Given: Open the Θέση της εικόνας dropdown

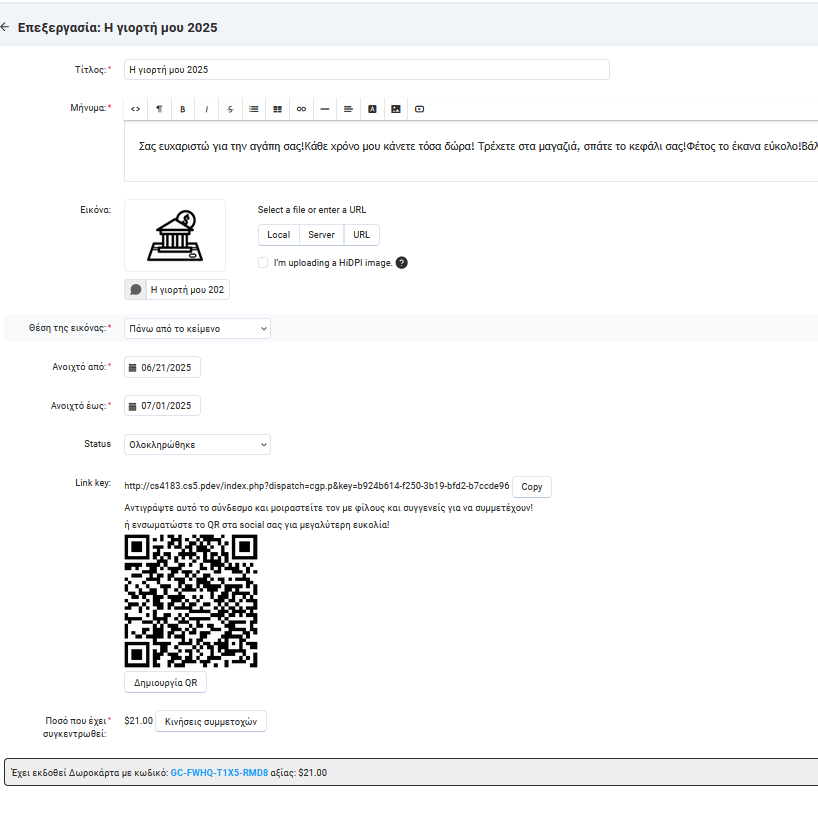Looking at the screenshot, I should pos(197,329).
